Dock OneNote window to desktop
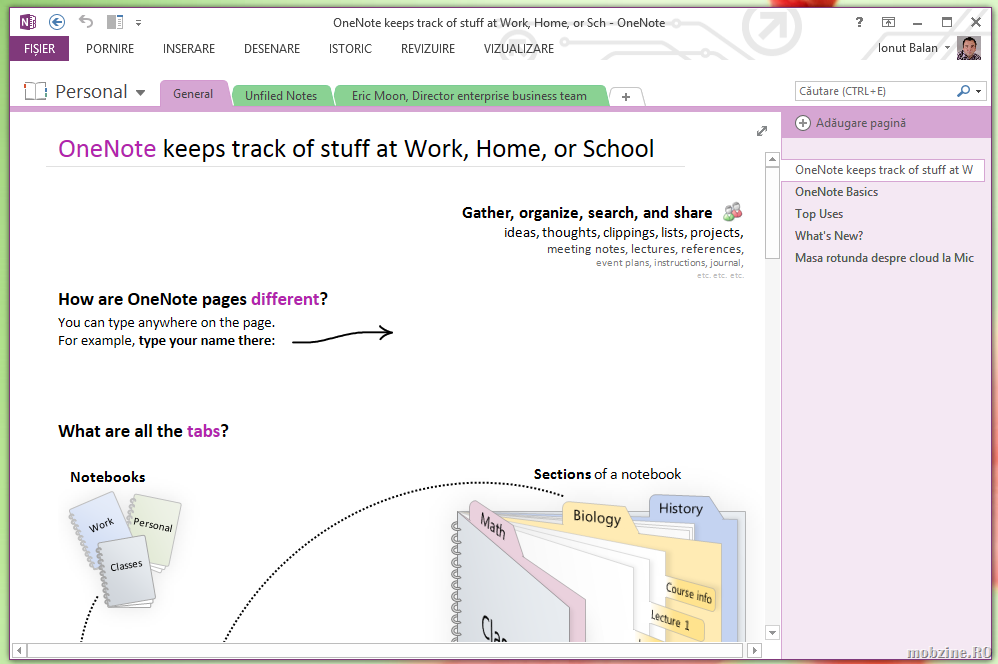 coord(115,23)
